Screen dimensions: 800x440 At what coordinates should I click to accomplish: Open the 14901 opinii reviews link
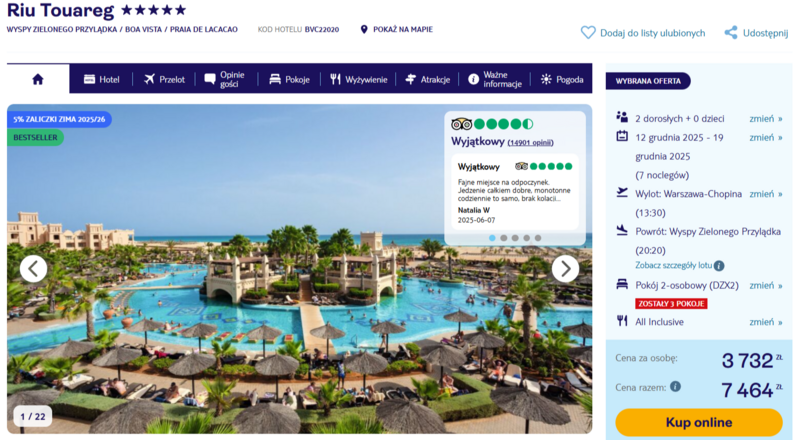coord(530,142)
